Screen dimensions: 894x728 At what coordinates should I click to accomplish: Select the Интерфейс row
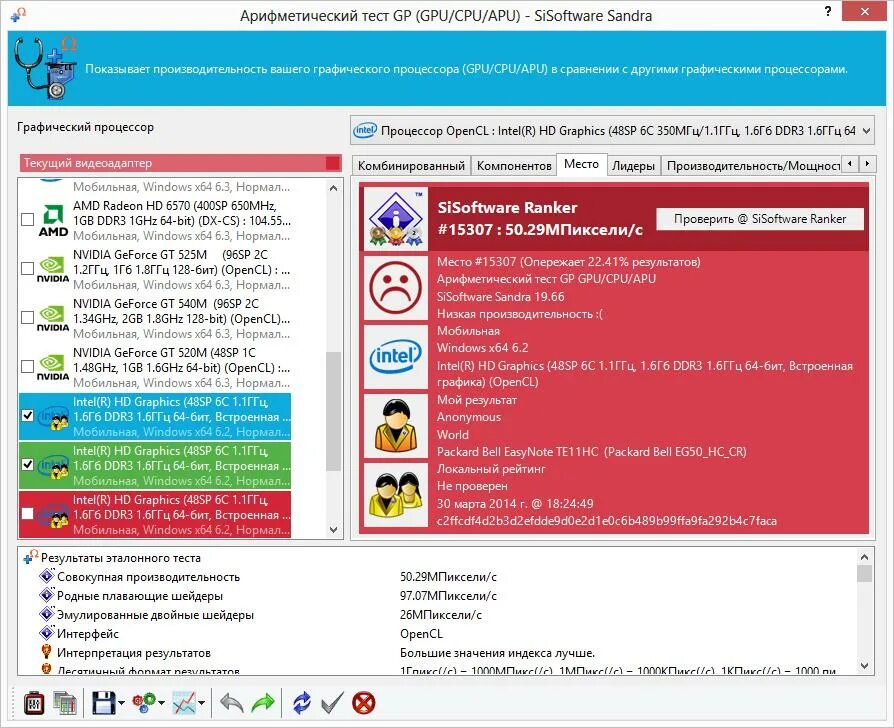(x=436, y=633)
